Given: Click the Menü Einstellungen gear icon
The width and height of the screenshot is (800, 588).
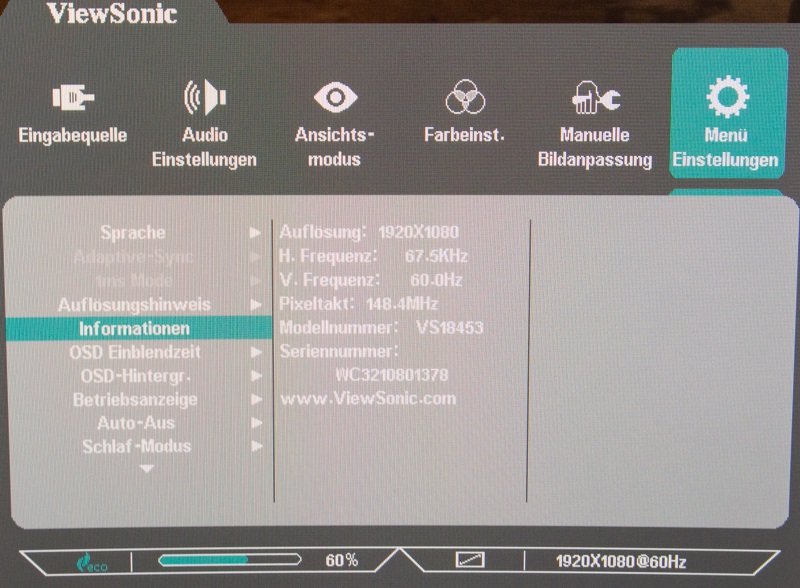Looking at the screenshot, I should click(x=727, y=96).
